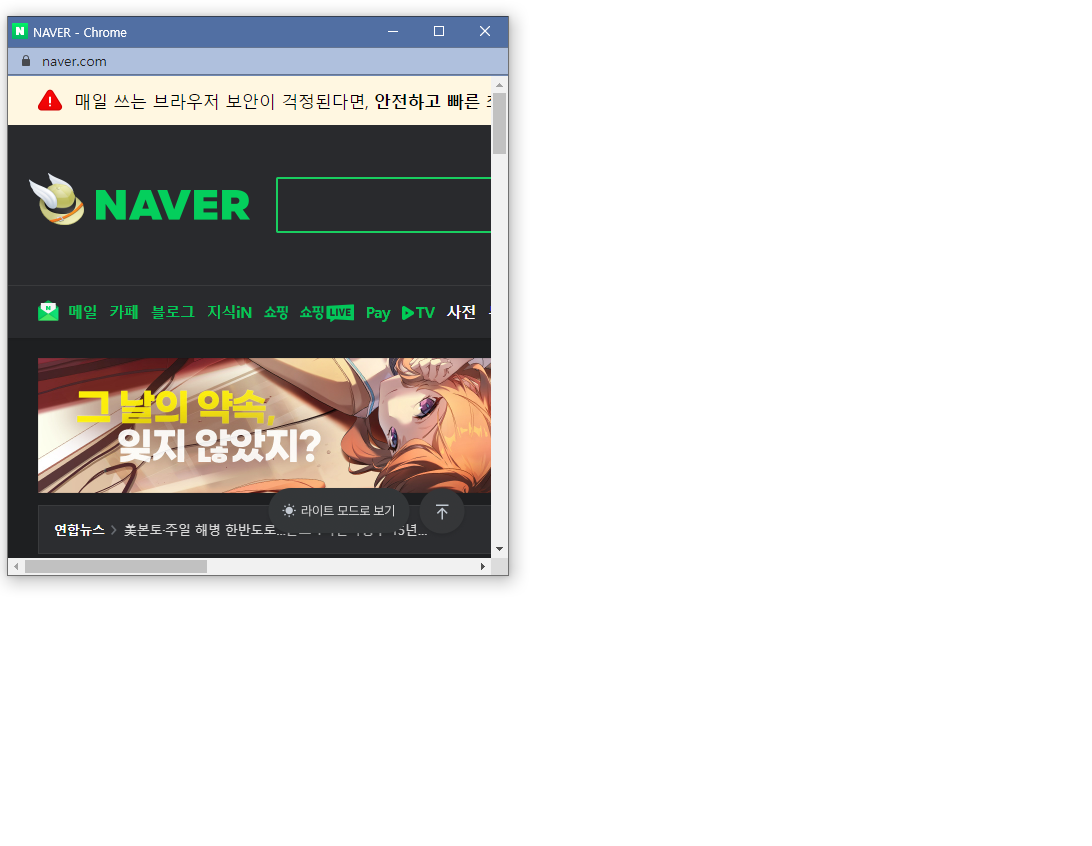The width and height of the screenshot is (1092, 846).
Task: Click the vertical scrollbar thumb
Action: tap(499, 123)
